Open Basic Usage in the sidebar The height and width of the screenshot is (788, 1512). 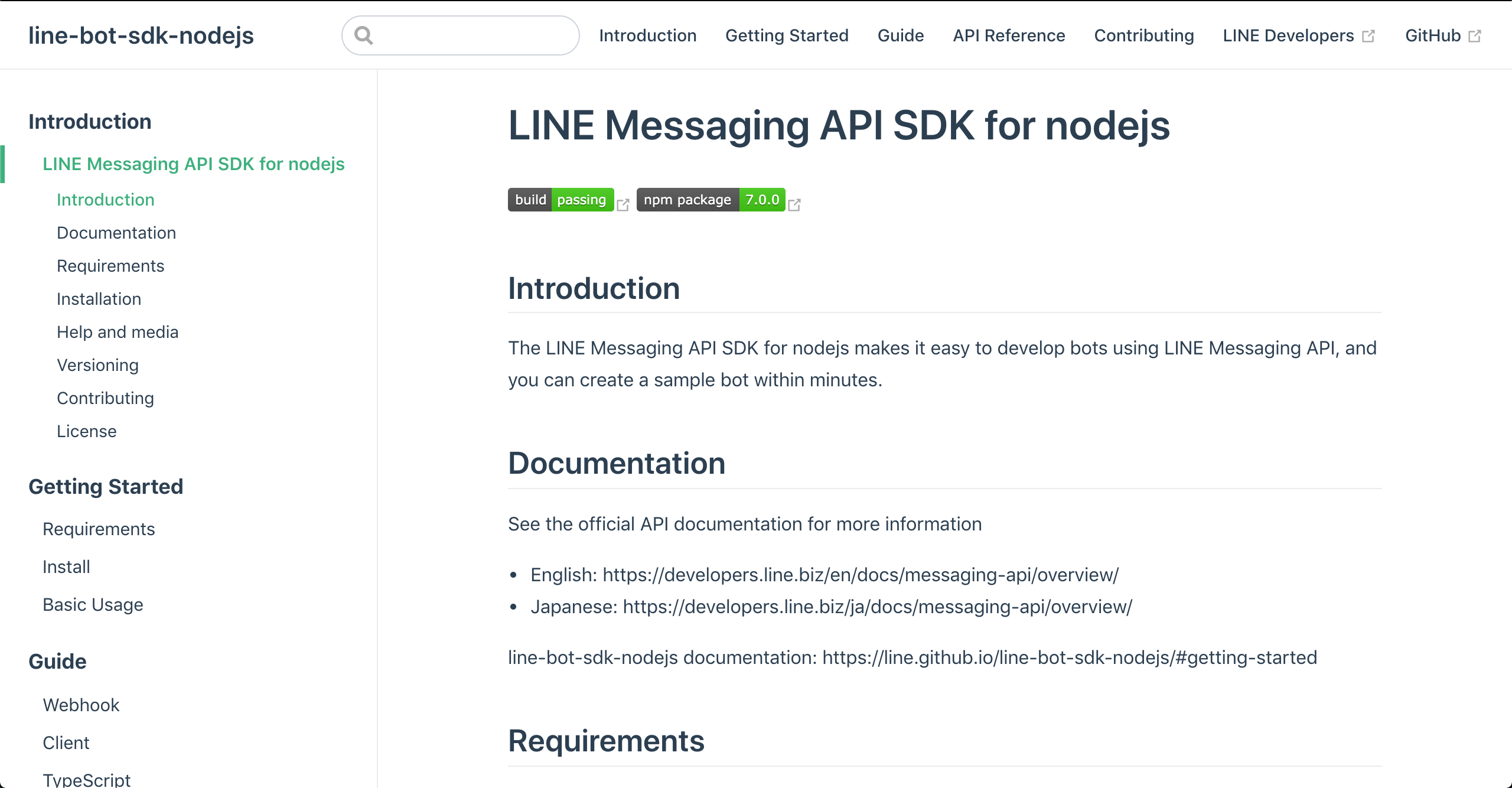pos(93,605)
